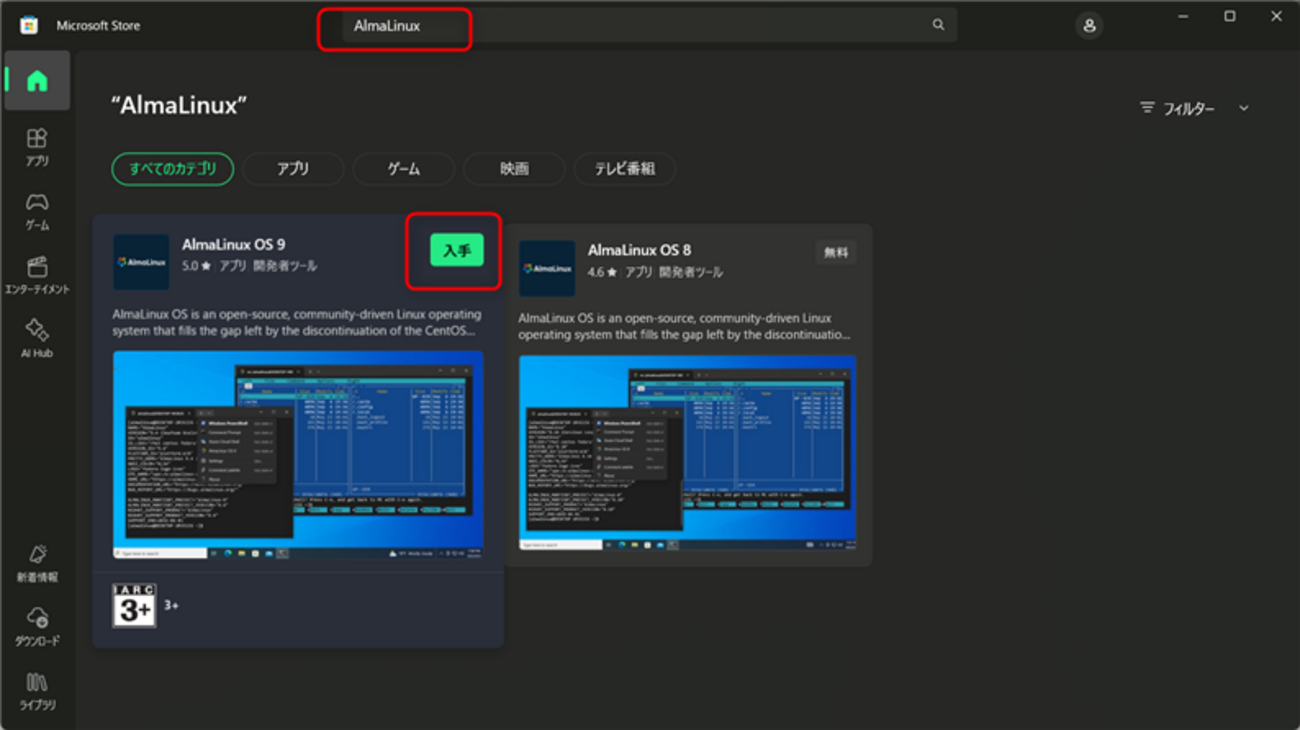Select the ゲーム category filter tab

pos(404,169)
